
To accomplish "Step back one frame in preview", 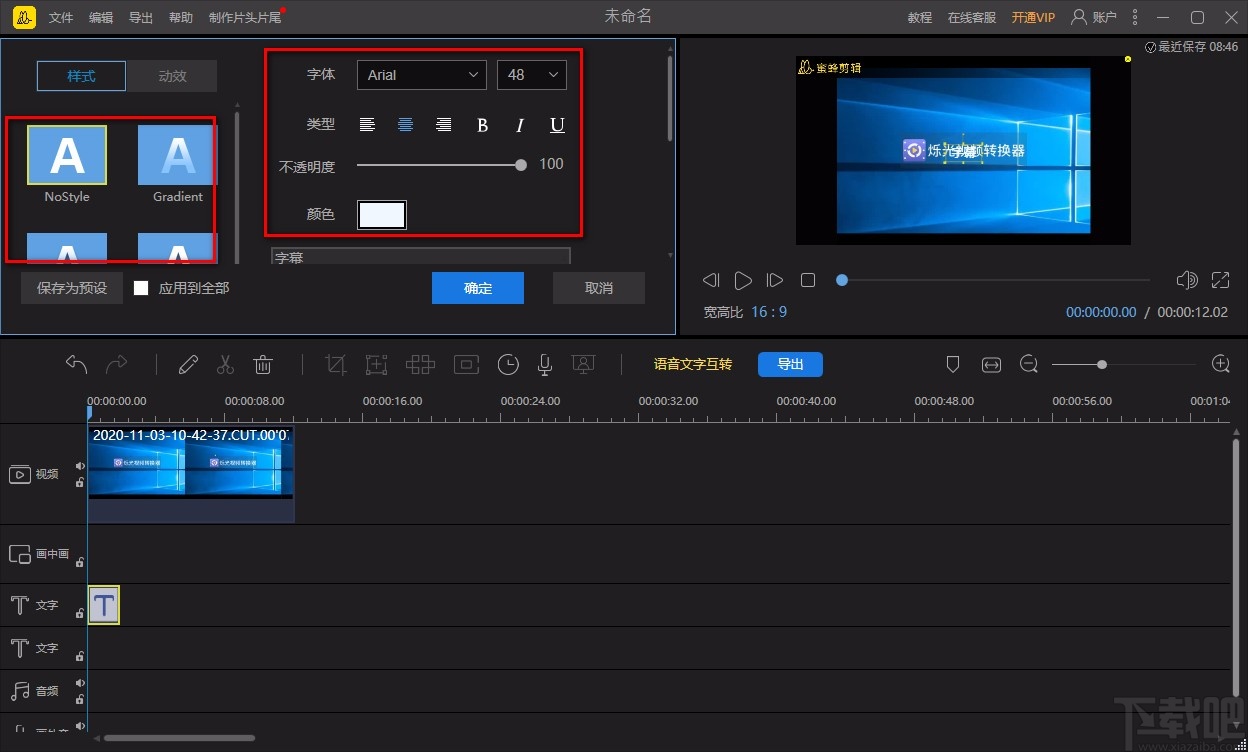I will pos(711,280).
